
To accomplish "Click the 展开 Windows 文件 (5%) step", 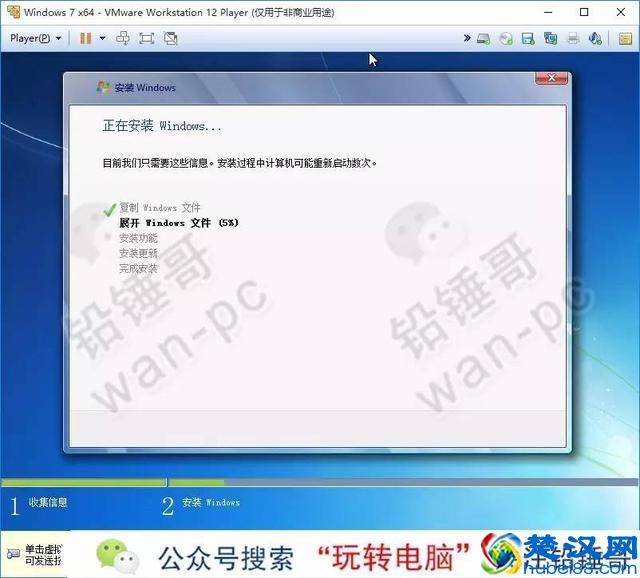I will click(179, 223).
